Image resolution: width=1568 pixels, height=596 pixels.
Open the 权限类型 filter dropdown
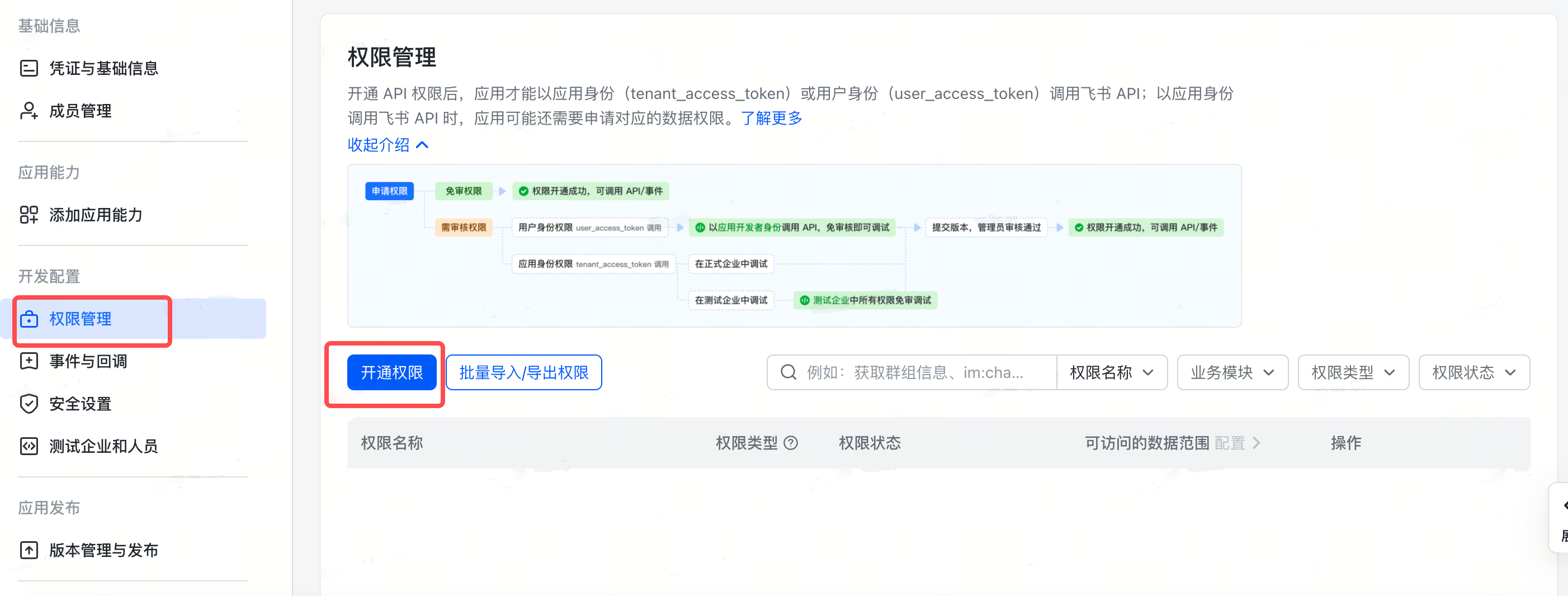(x=1353, y=372)
